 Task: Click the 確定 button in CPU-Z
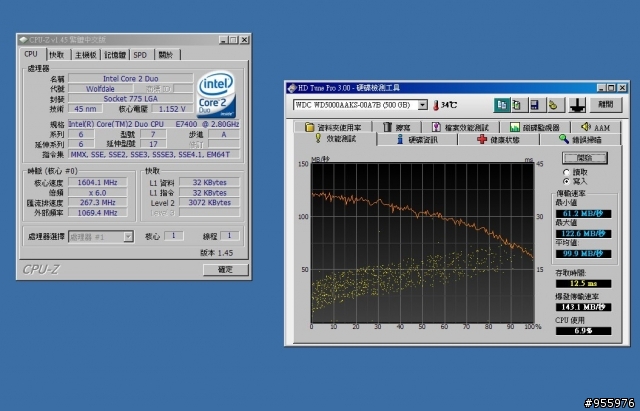(225, 269)
